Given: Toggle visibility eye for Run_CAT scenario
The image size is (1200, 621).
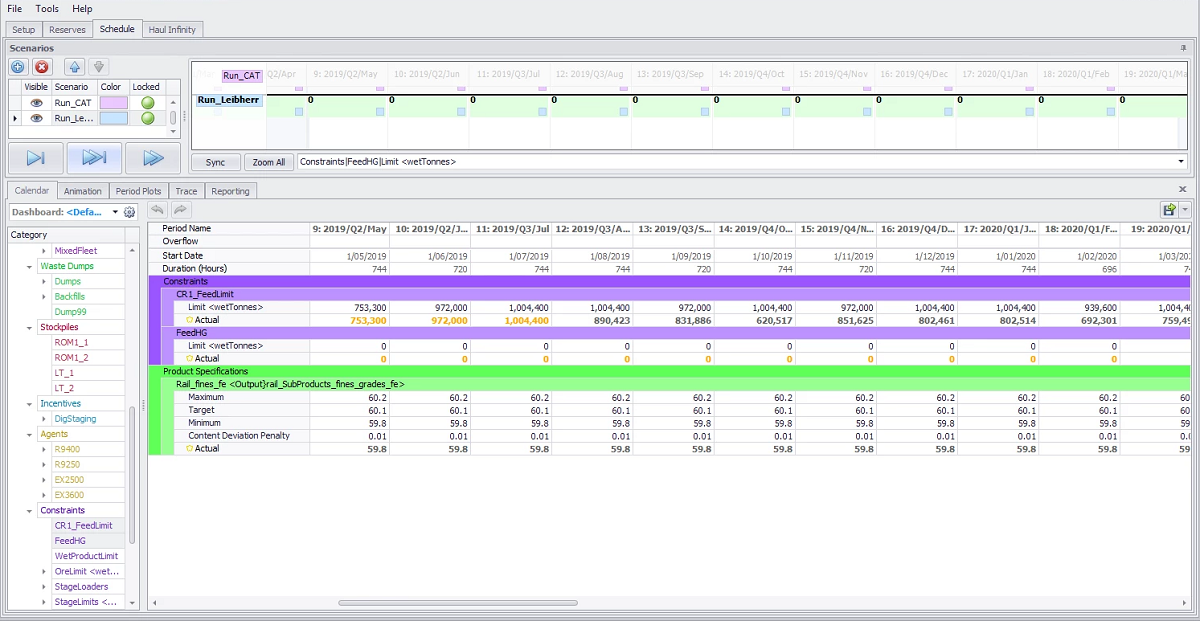Looking at the screenshot, I should pyautogui.click(x=36, y=102).
